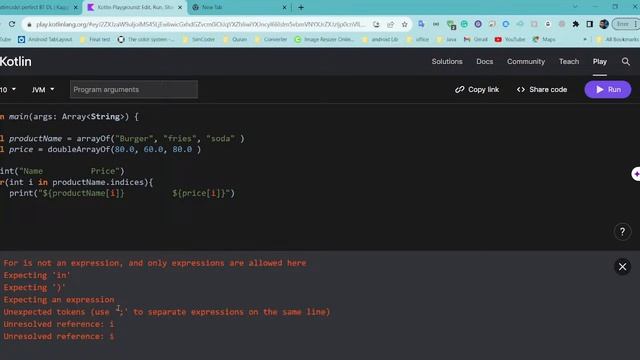Open the Final test bookmark folder
Image resolution: width=640 pixels, height=360 pixels.
click(x=95, y=39)
